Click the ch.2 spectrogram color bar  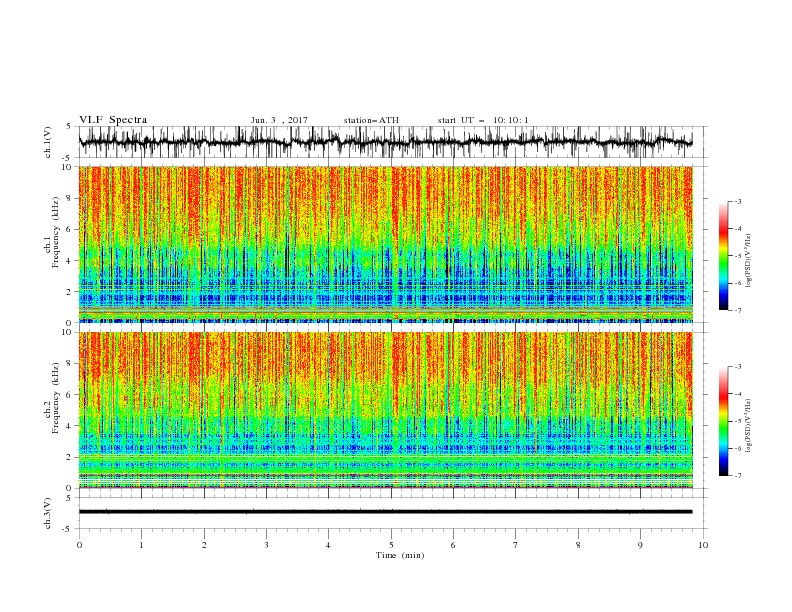coord(723,421)
